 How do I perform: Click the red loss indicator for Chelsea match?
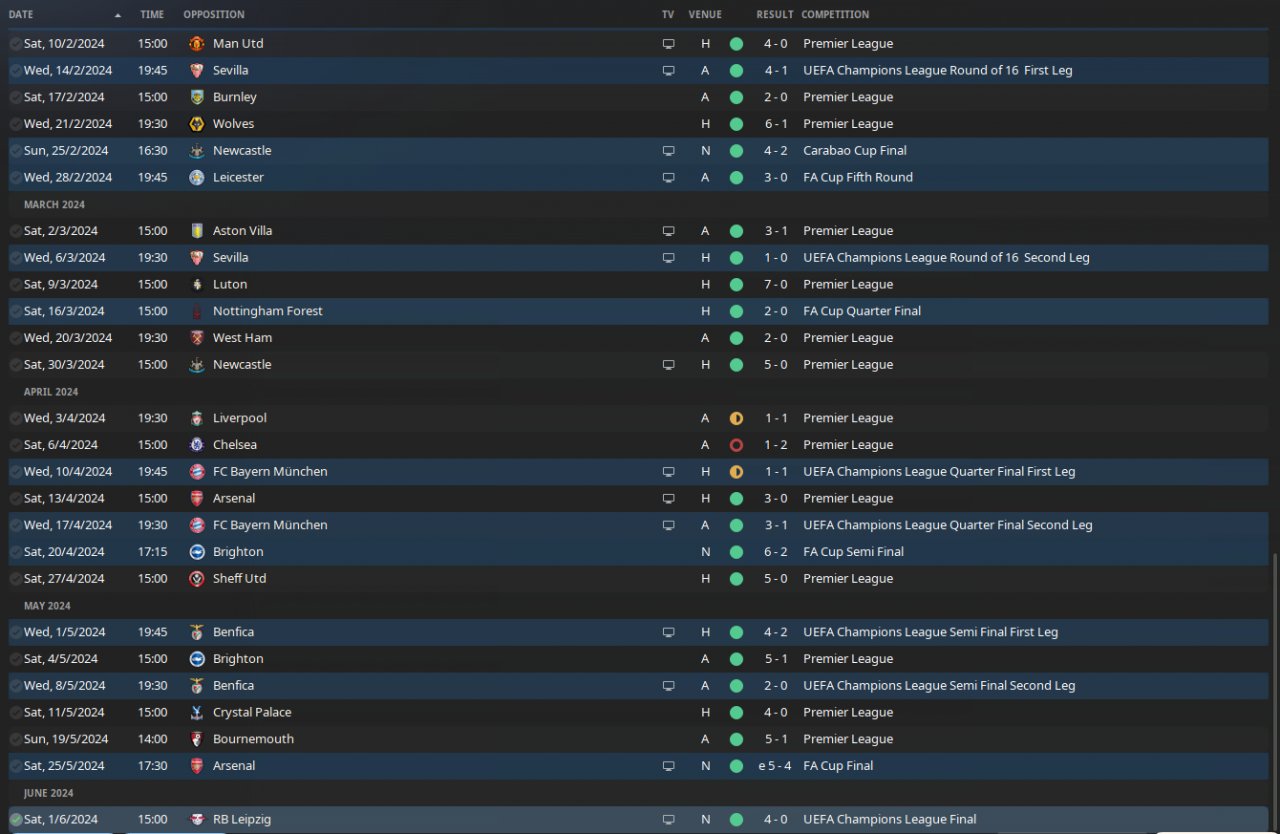(736, 445)
